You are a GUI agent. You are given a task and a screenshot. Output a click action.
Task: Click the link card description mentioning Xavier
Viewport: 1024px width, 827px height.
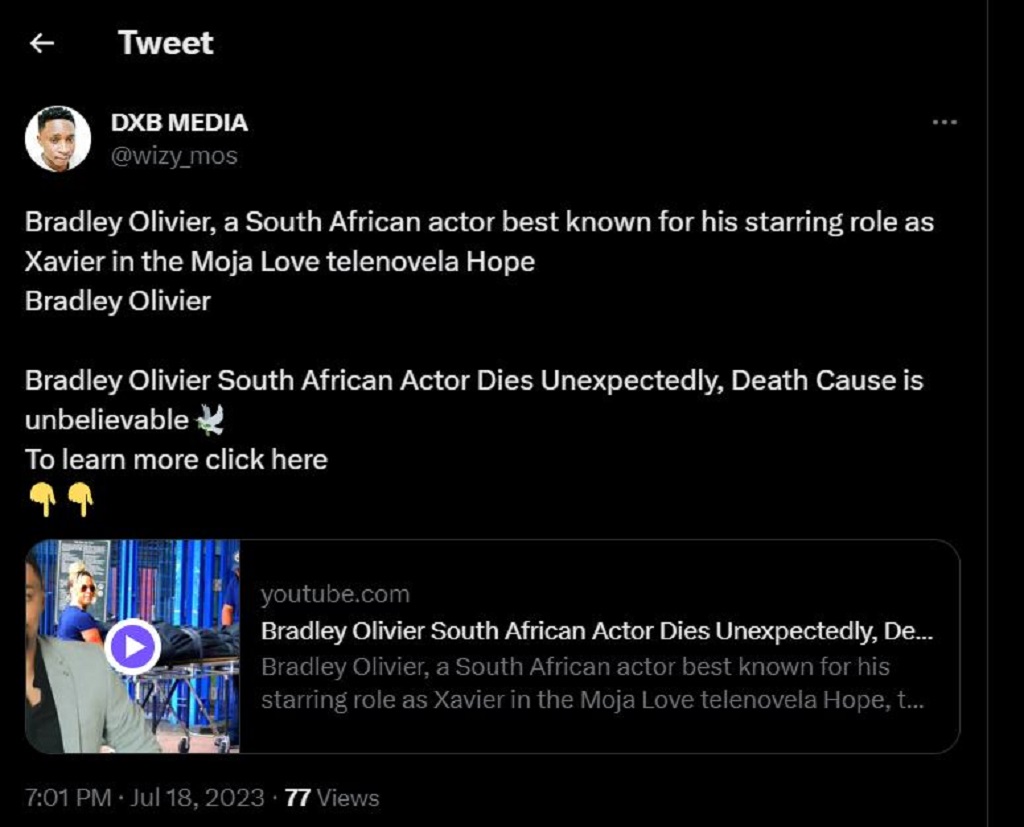coord(590,684)
